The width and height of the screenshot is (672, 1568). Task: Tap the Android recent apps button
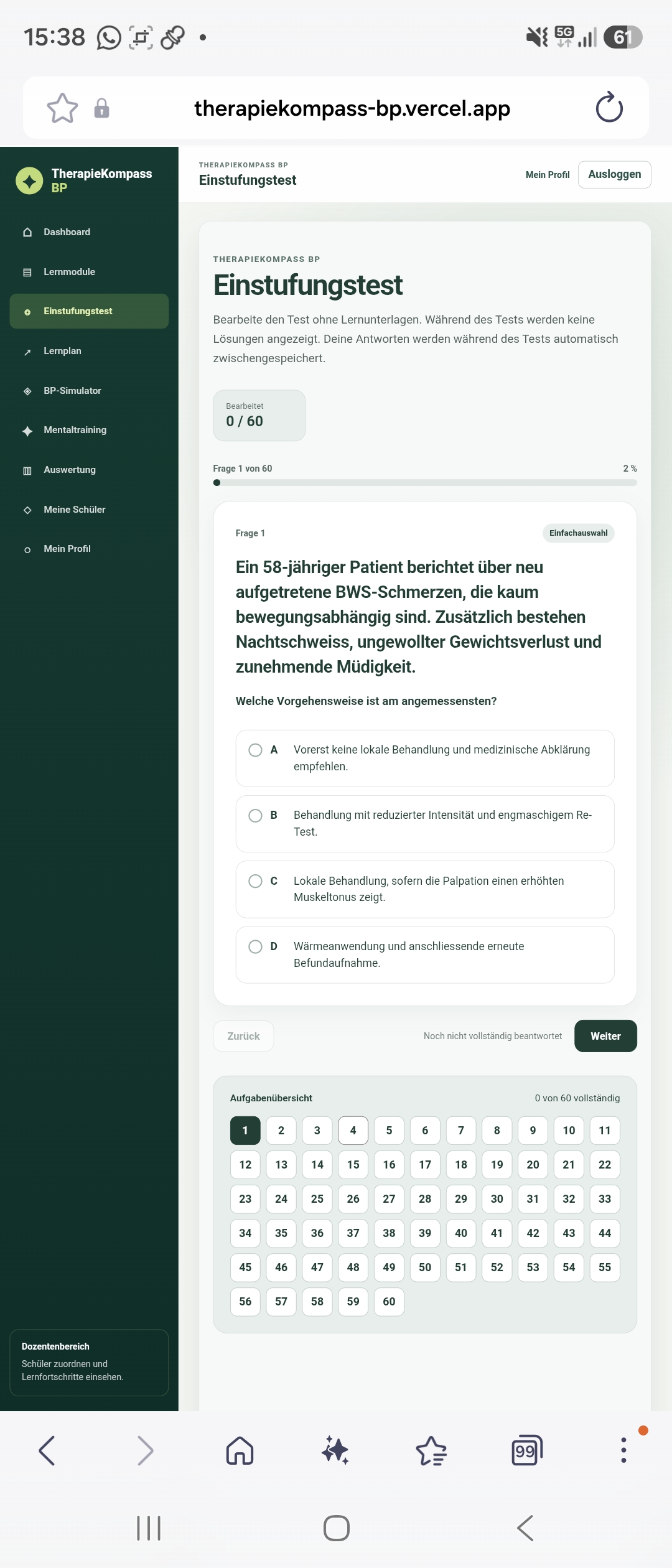[149, 1528]
